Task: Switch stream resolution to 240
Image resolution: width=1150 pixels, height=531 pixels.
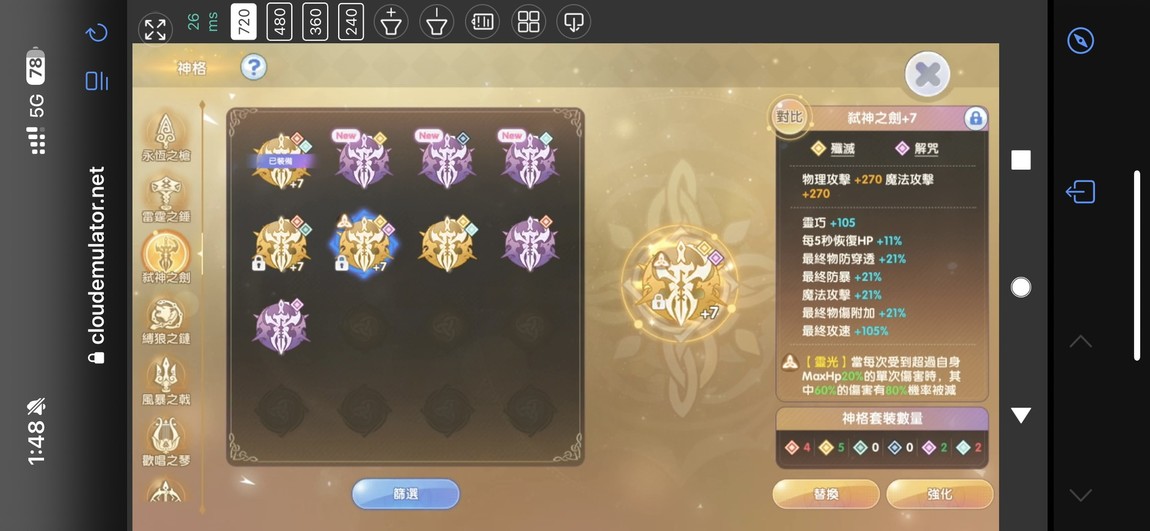Action: pyautogui.click(x=351, y=22)
